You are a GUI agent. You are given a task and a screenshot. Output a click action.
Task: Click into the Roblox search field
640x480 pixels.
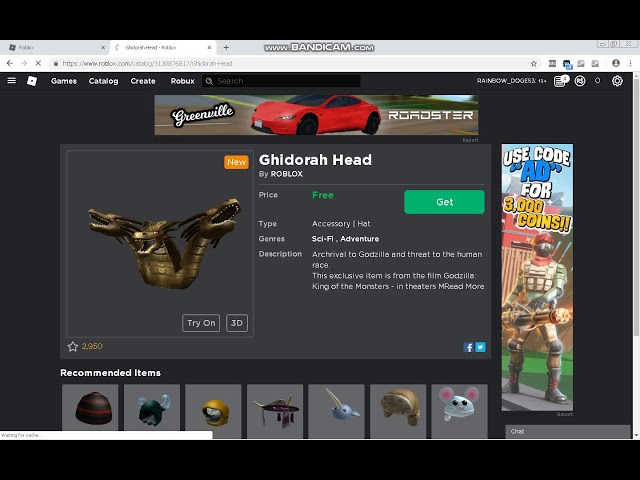(x=281, y=81)
